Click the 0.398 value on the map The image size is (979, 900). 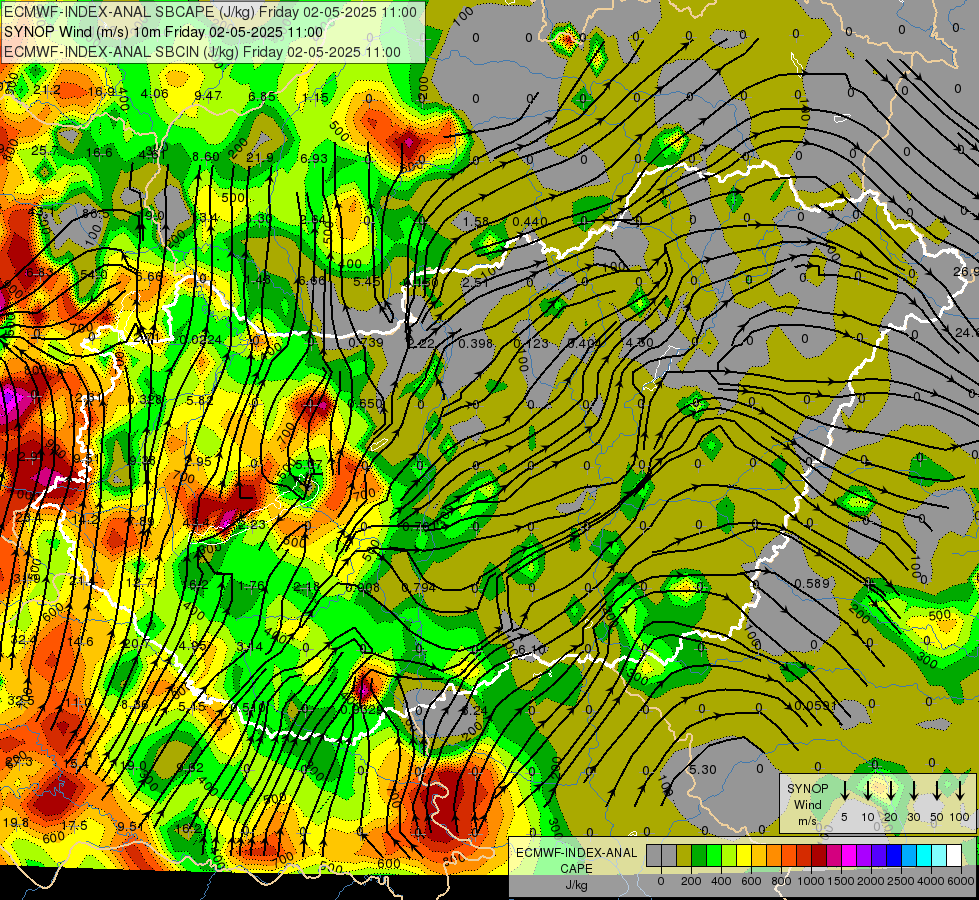[475, 344]
